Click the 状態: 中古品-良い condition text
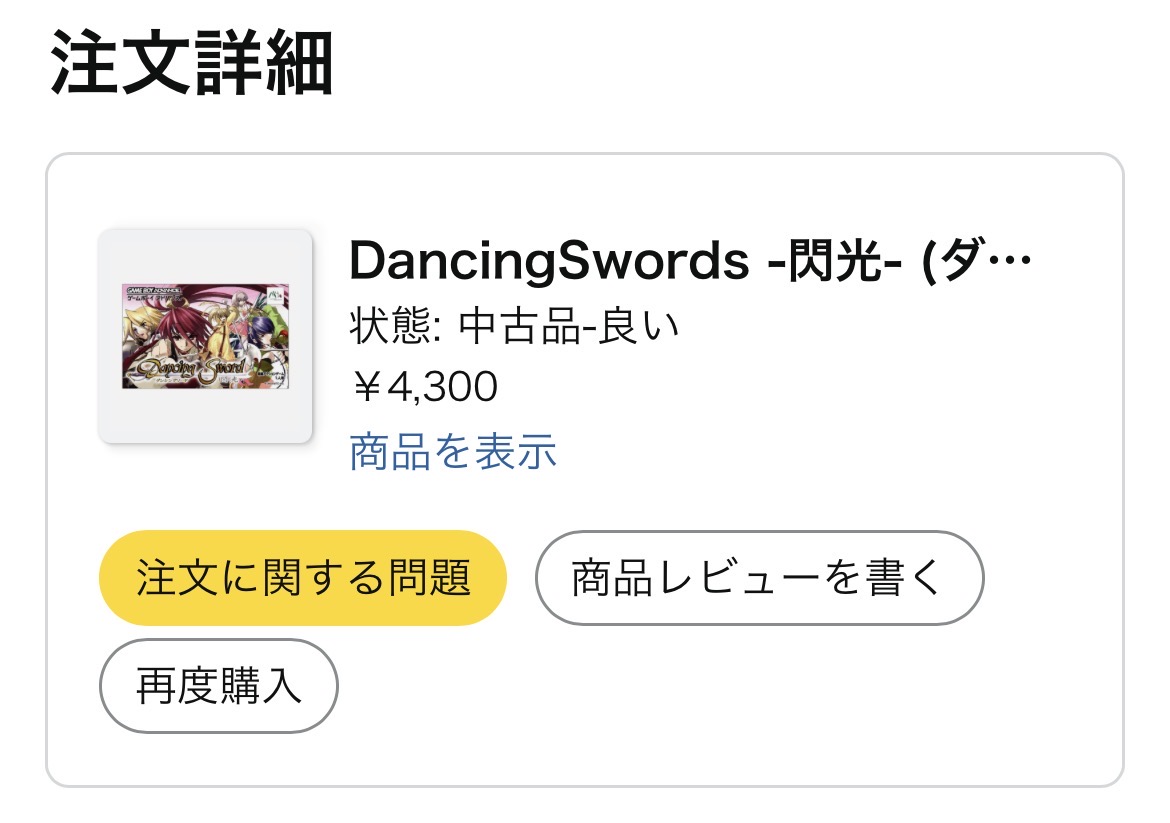This screenshot has height=823, width=1170. (x=514, y=326)
